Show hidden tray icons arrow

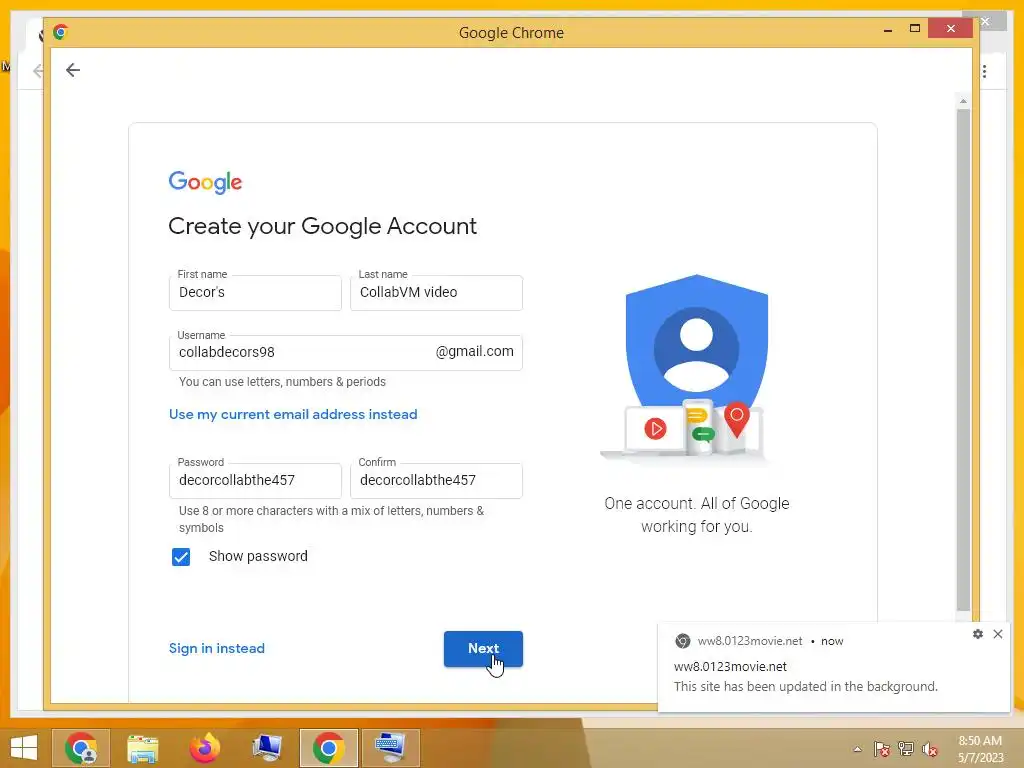(857, 749)
